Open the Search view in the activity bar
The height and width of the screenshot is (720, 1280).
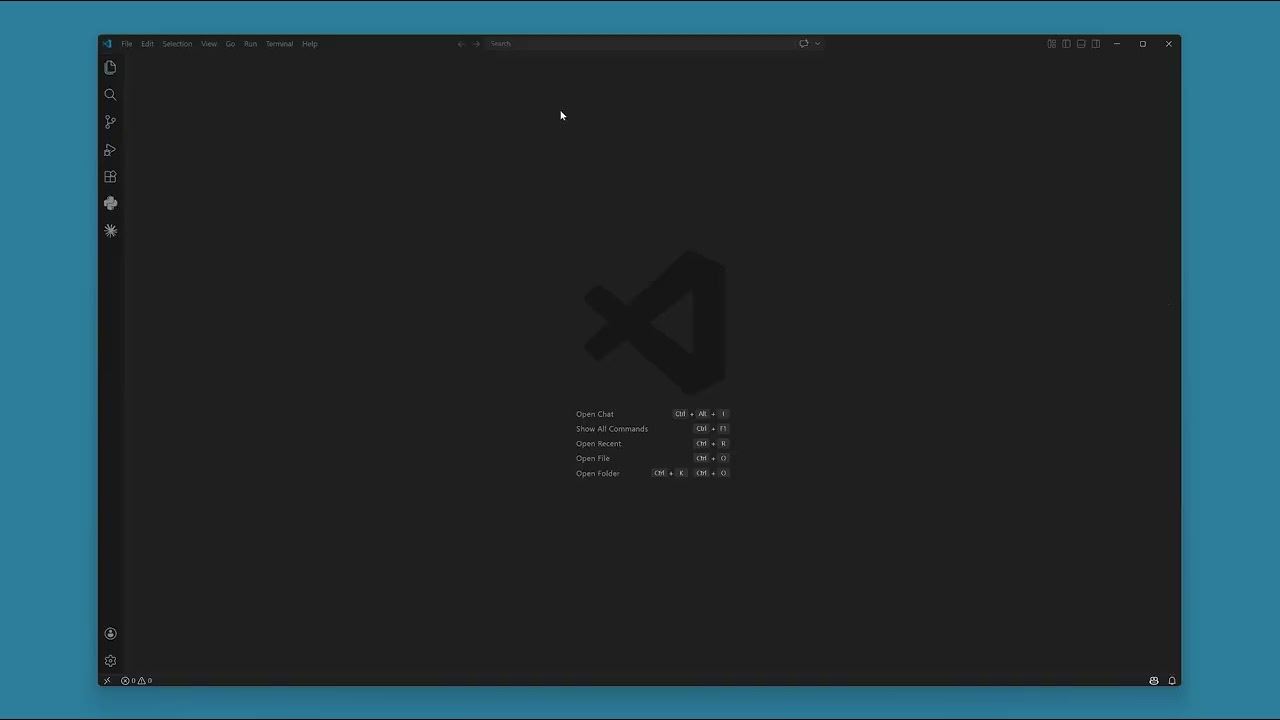pos(110,95)
